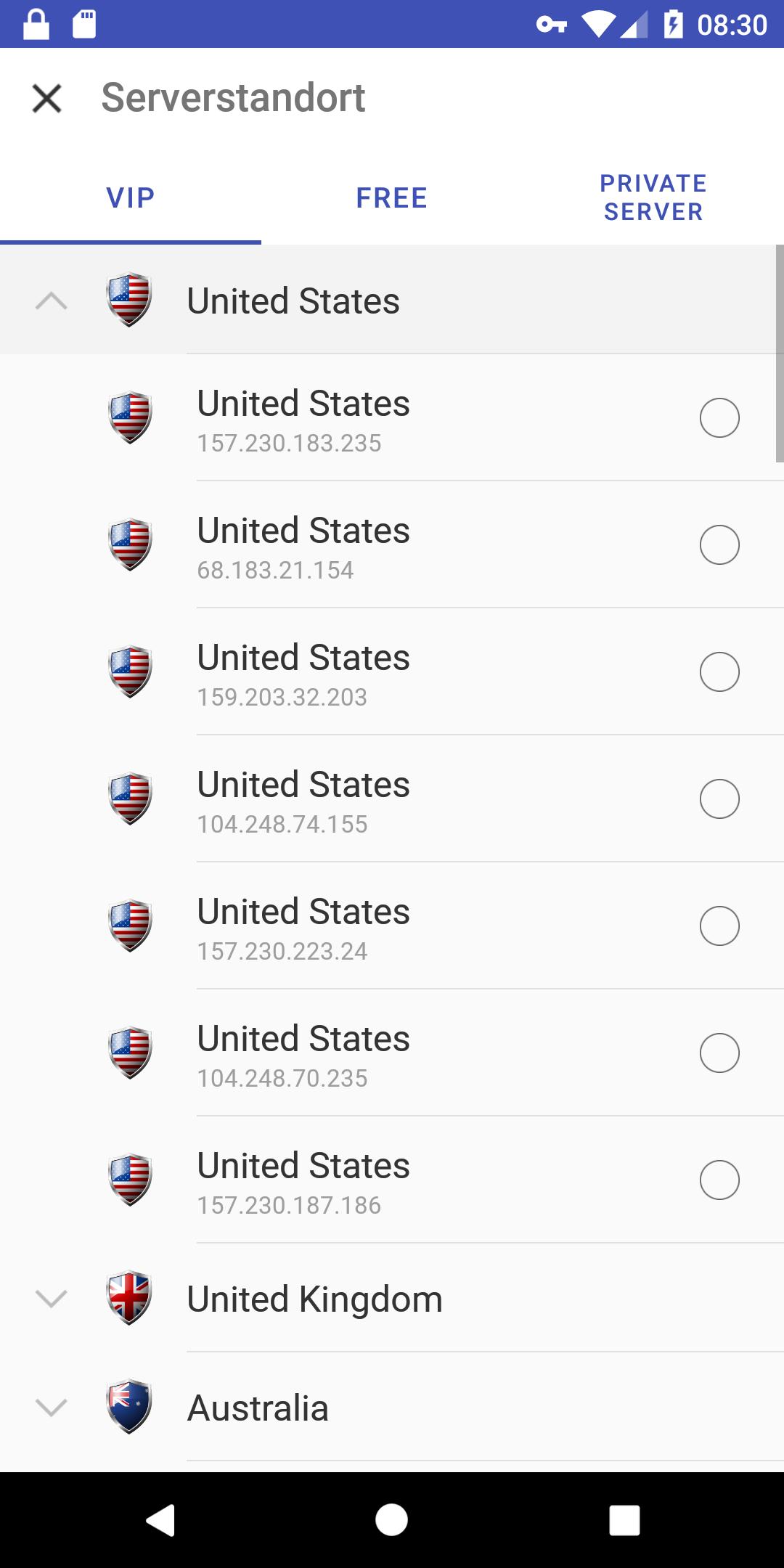Select radio button for server 159.203.32.203
The image size is (784, 1568).
click(x=719, y=671)
